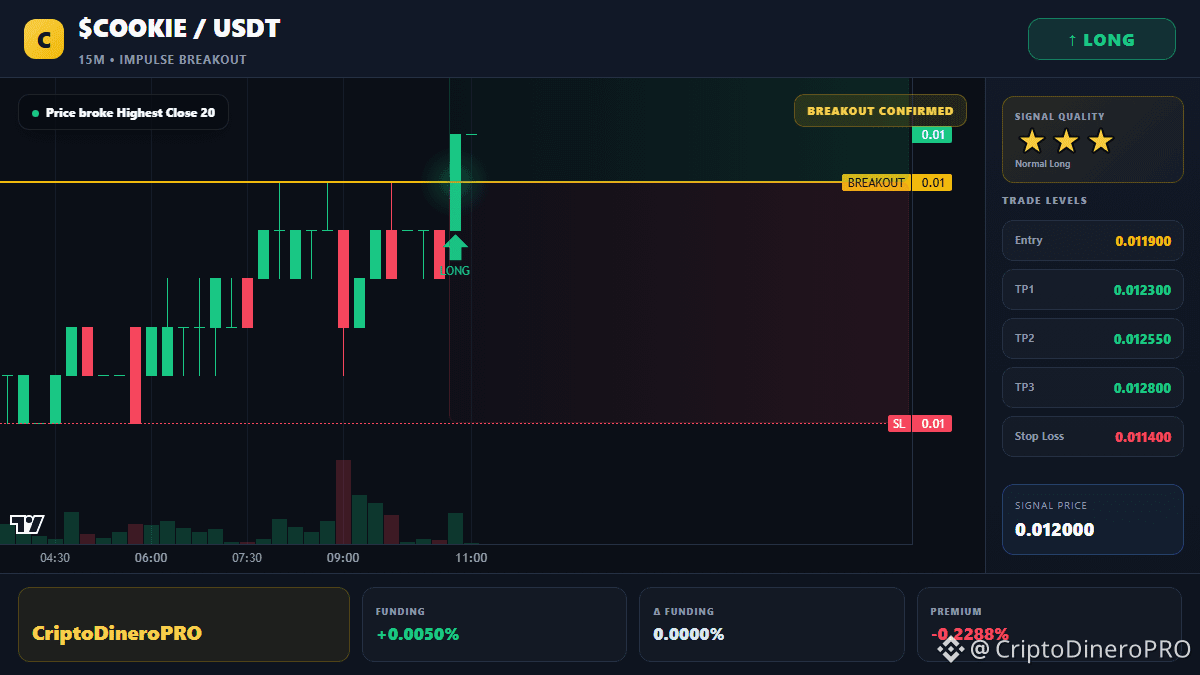Click the tallest red volume bar
Screen dimensions: 1200x675
point(343,502)
